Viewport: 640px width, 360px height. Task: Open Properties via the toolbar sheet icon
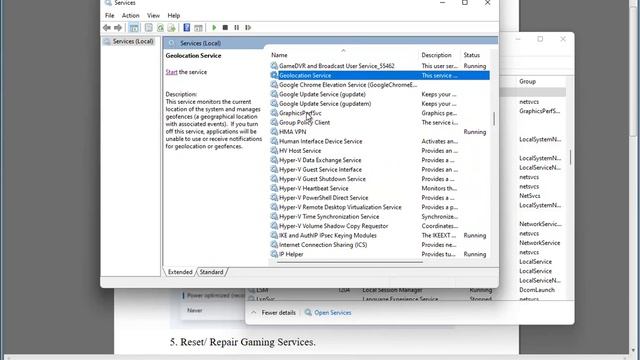click(x=149, y=28)
